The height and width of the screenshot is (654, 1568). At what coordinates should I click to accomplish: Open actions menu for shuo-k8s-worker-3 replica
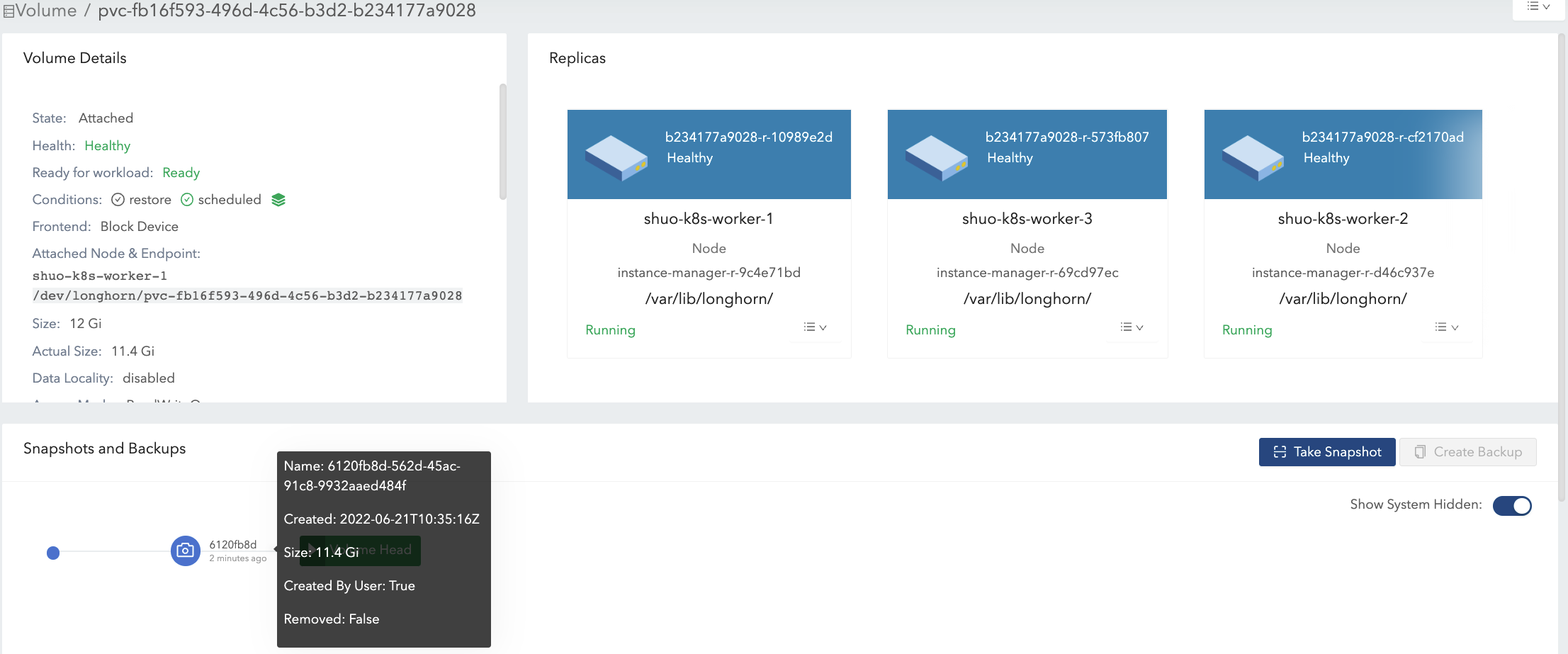[1132, 327]
